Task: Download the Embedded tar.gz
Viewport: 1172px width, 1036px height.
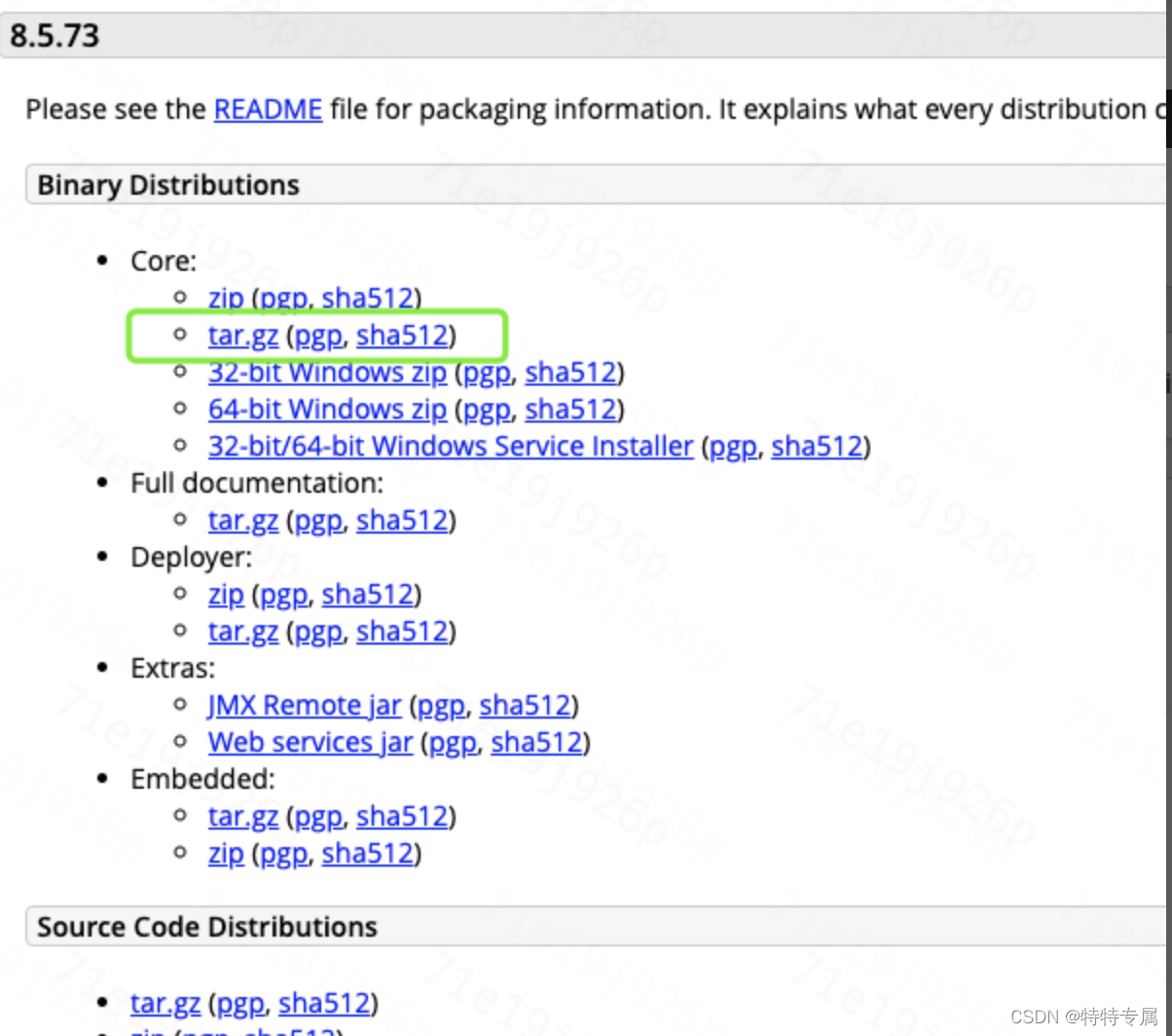Action: [x=243, y=816]
